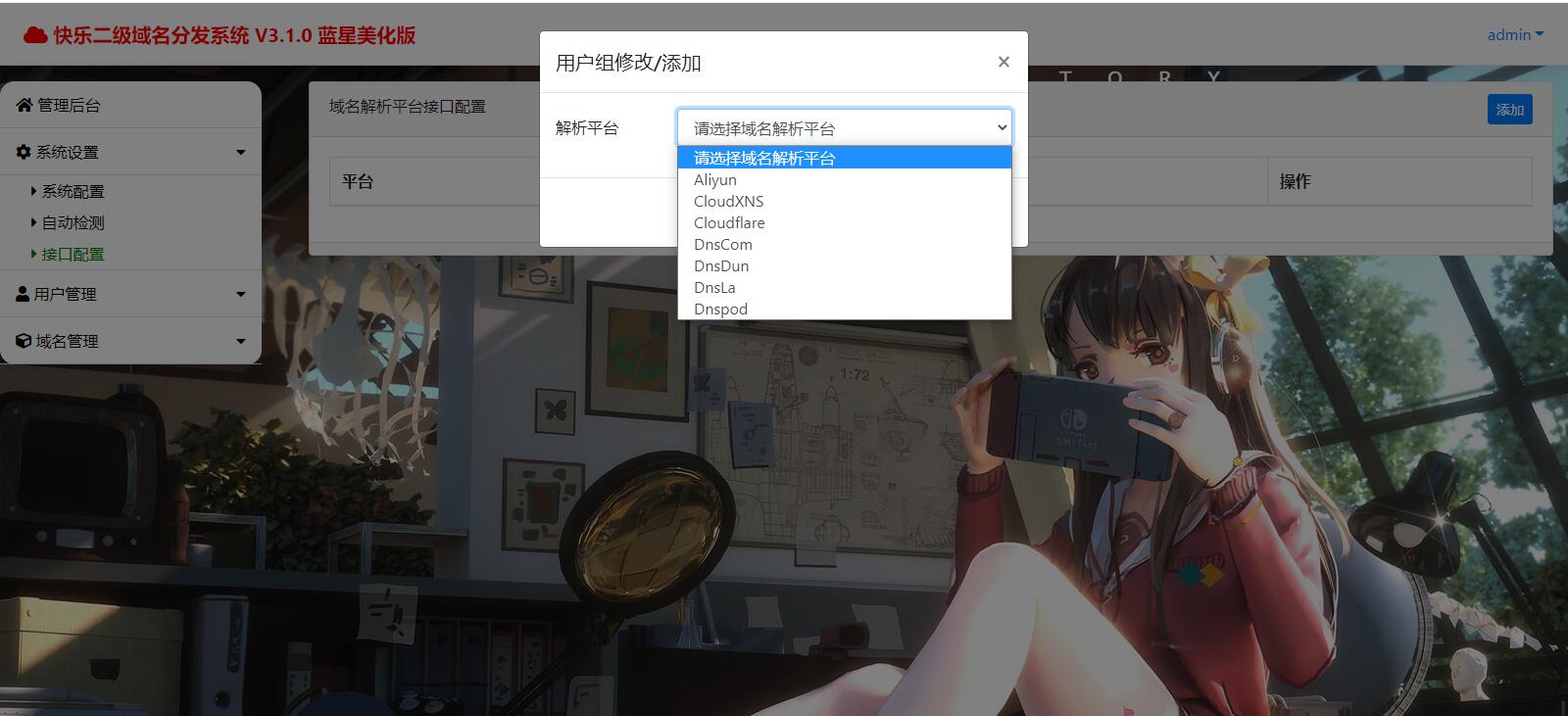Pick Dnspod in the dropdown list
The width and height of the screenshot is (1568, 716).
[x=720, y=310]
